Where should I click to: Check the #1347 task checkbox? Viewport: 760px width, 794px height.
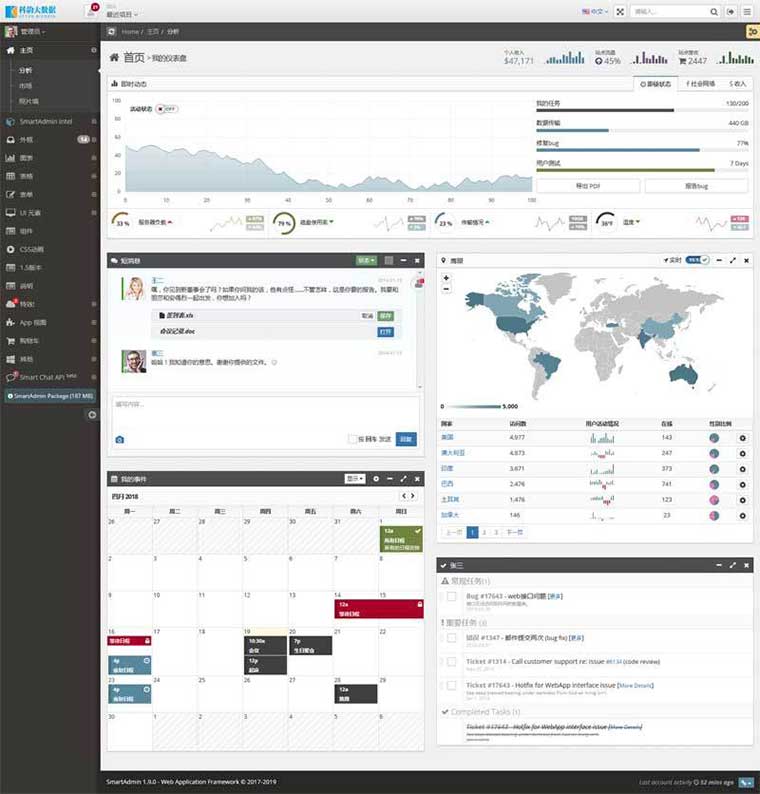click(x=451, y=638)
